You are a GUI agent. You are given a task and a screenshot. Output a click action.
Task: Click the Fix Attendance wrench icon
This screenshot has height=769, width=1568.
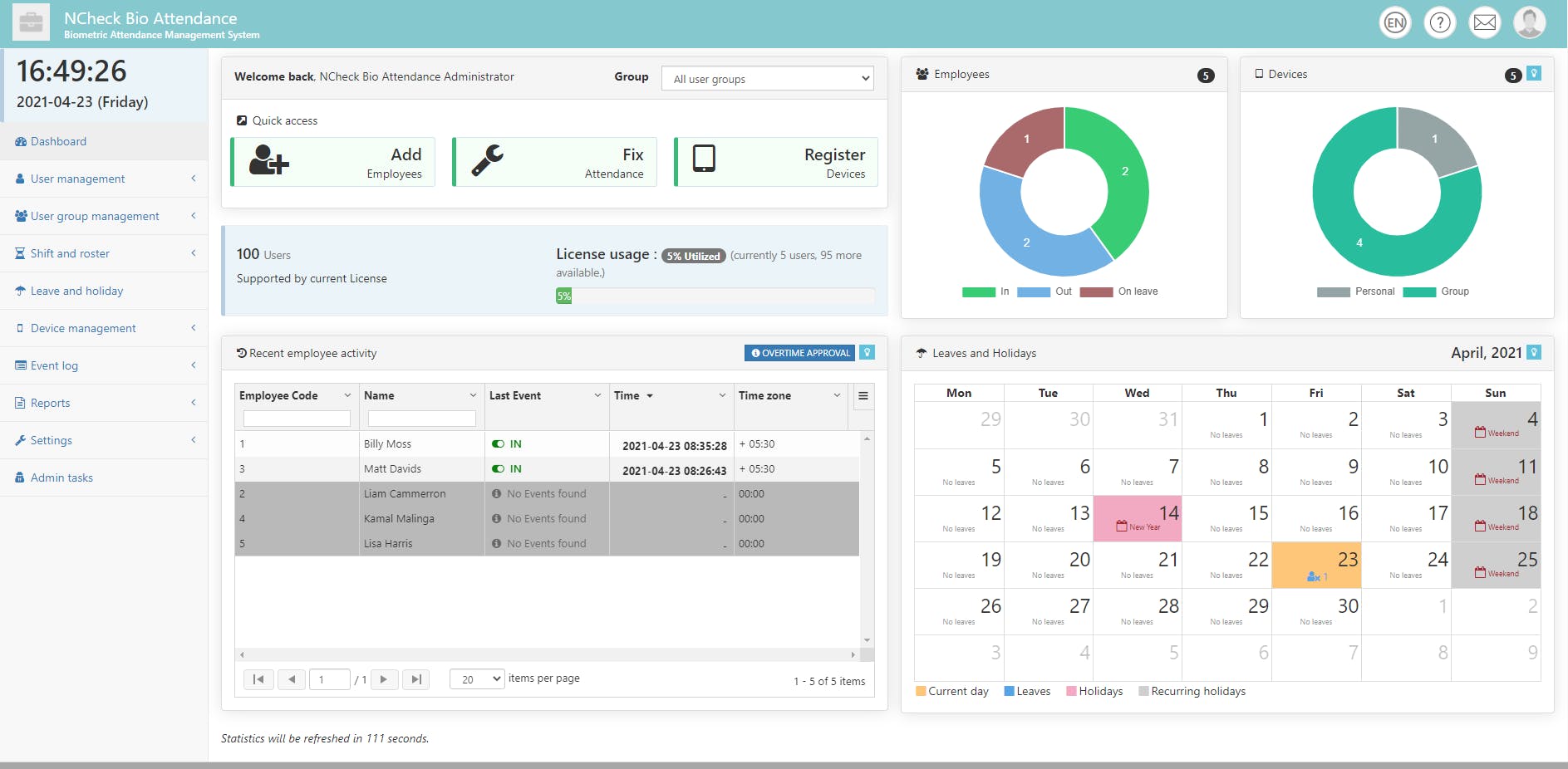488,159
